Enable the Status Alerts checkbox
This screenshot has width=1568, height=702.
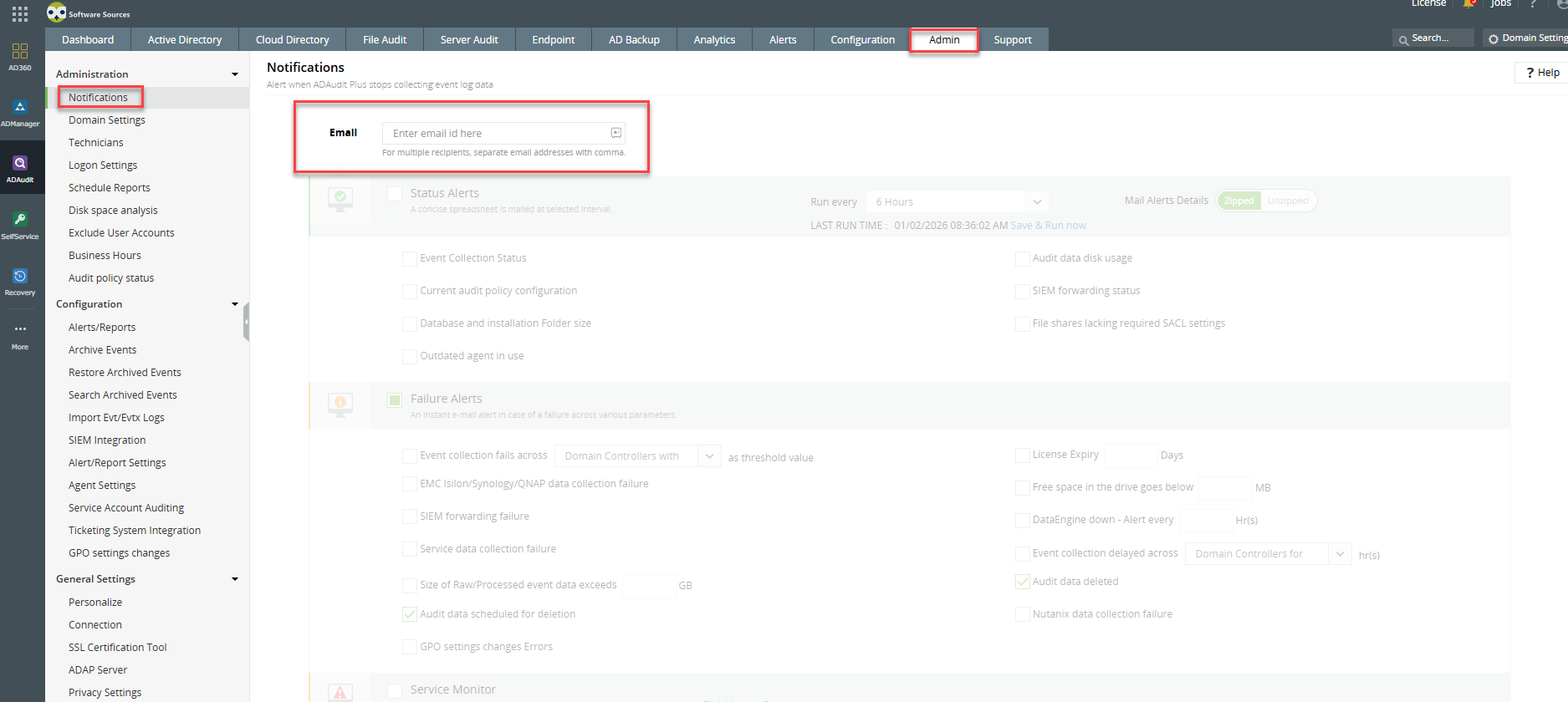[x=395, y=194]
